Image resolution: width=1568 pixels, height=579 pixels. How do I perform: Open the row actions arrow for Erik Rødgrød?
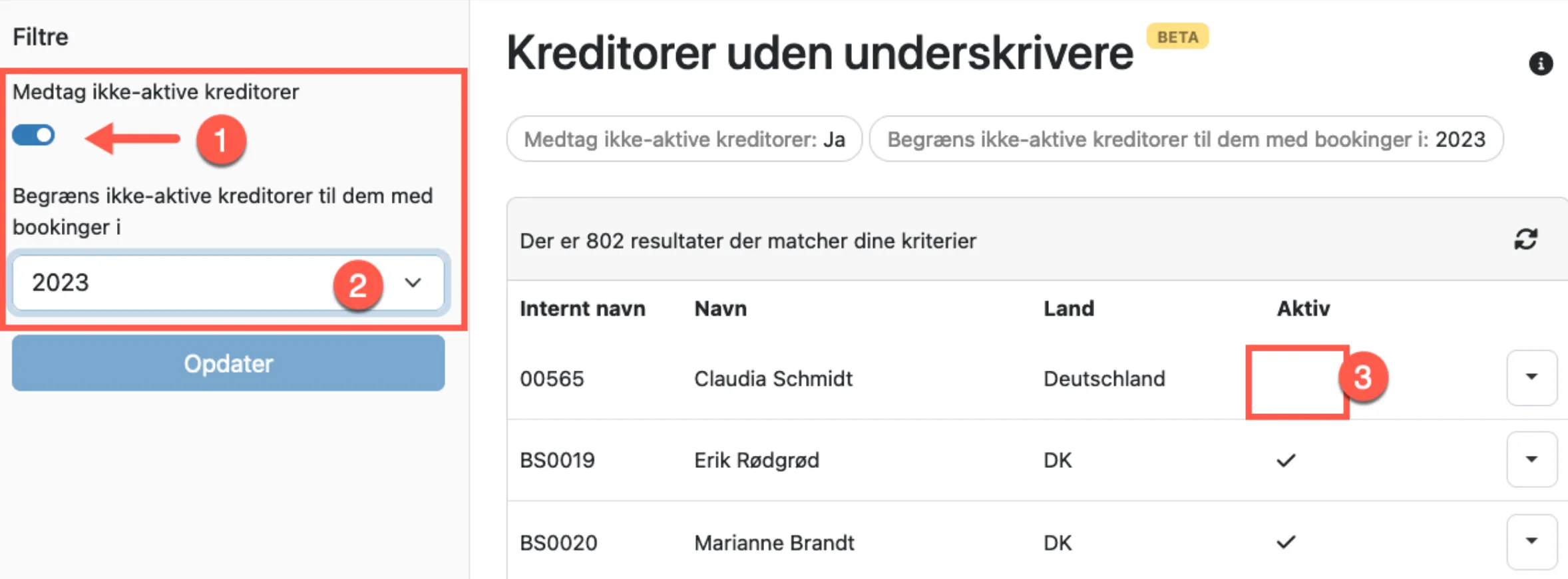click(1532, 459)
